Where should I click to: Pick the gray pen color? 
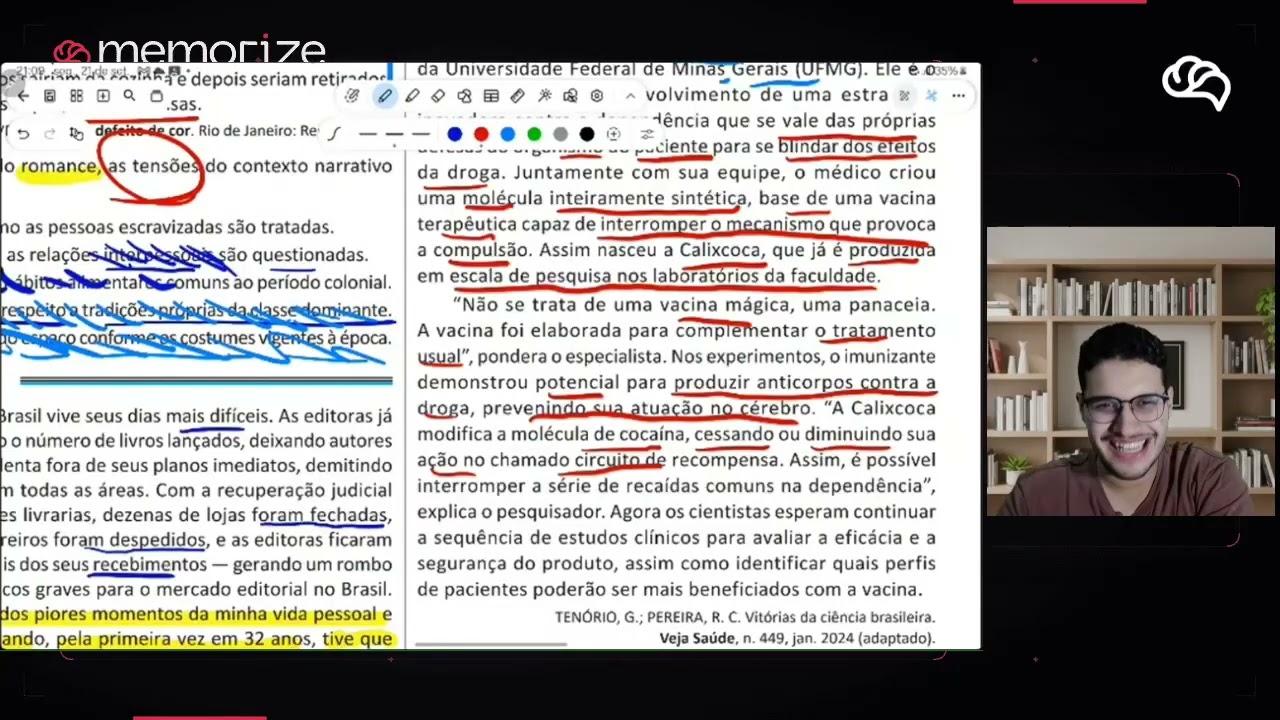tap(560, 134)
